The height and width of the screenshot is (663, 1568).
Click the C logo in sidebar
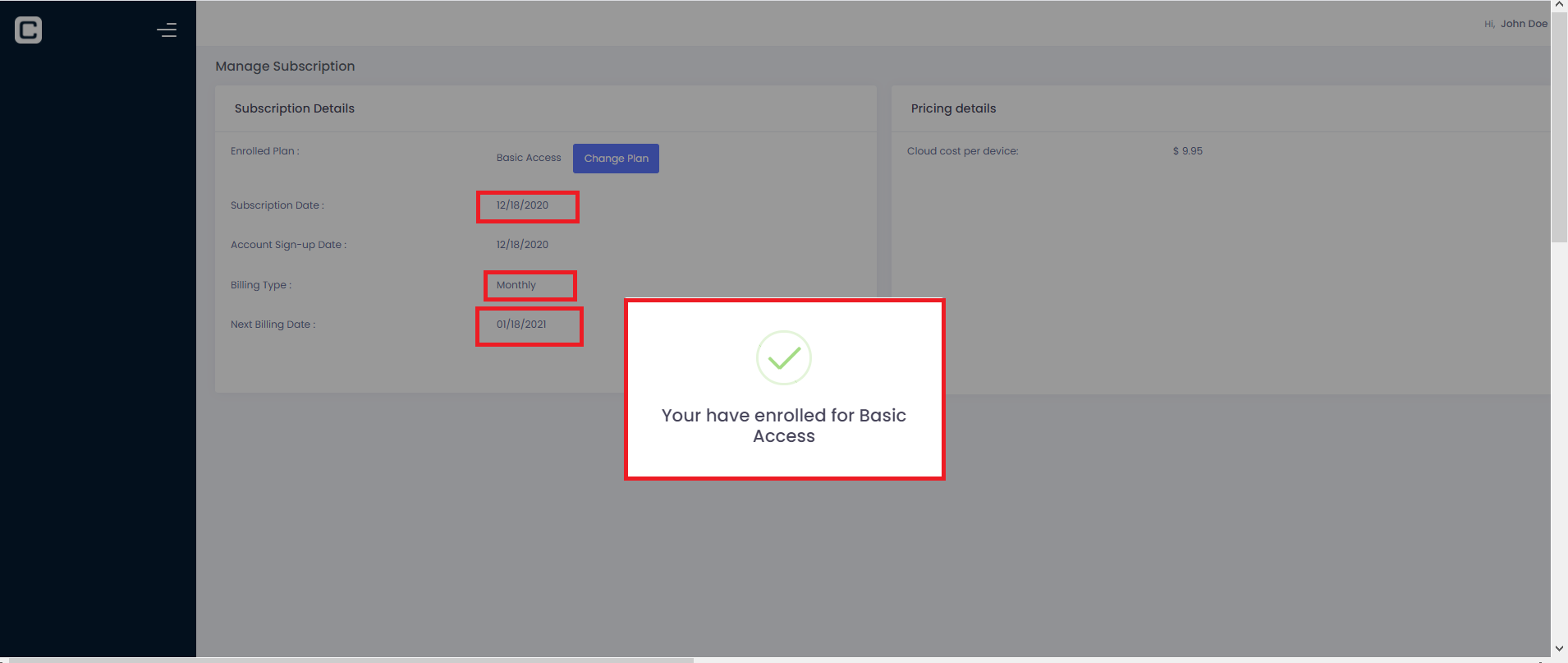(x=28, y=30)
